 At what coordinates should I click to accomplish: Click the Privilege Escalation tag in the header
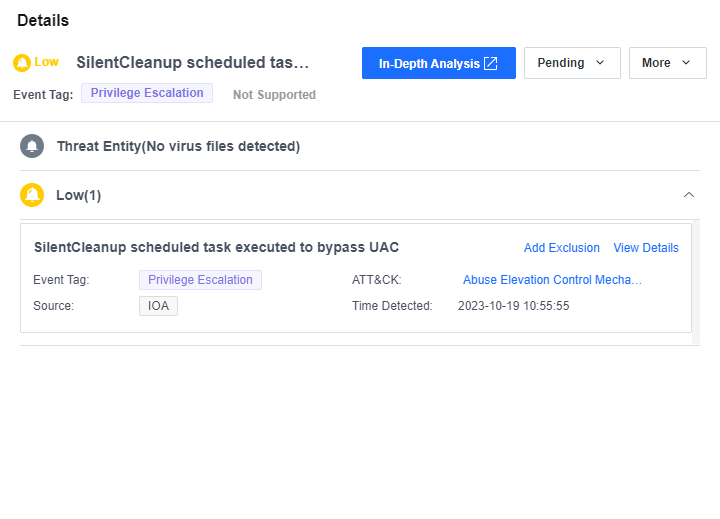click(x=147, y=93)
